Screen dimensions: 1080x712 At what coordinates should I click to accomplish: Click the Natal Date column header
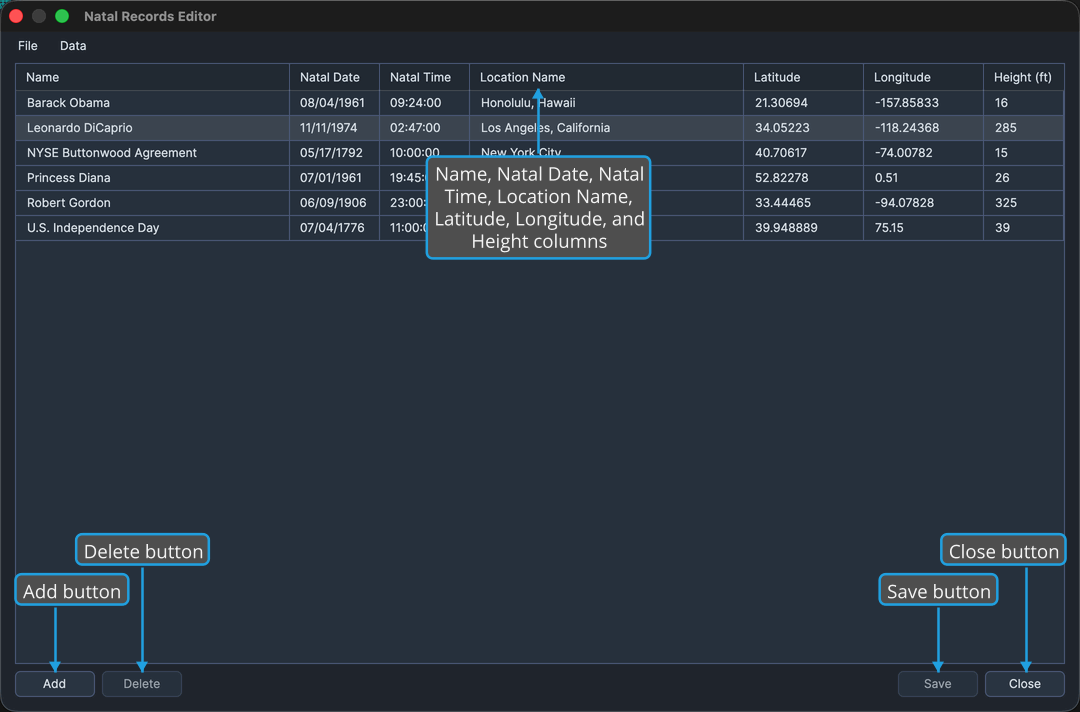point(334,77)
